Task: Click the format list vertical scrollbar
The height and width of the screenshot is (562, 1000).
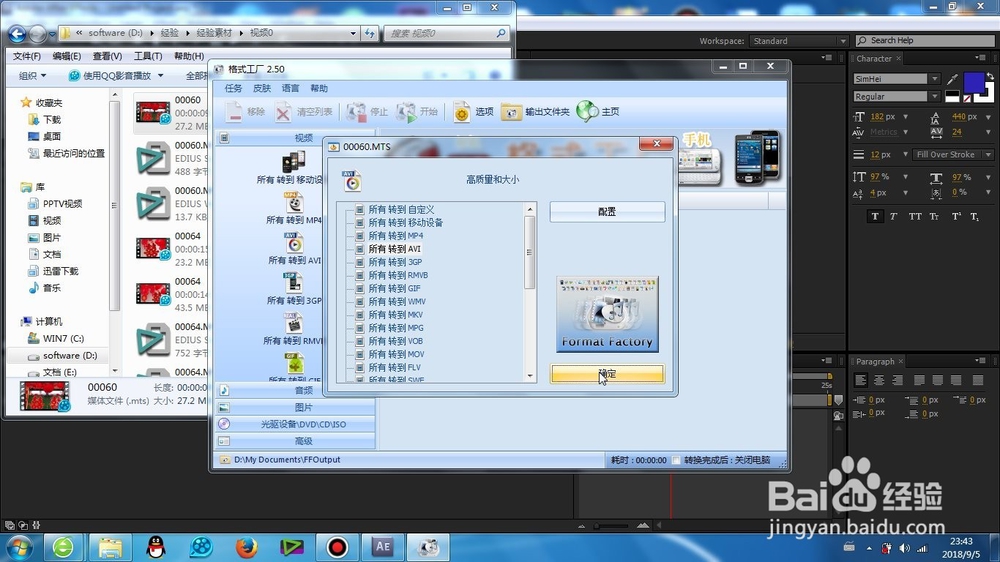Action: [529, 292]
